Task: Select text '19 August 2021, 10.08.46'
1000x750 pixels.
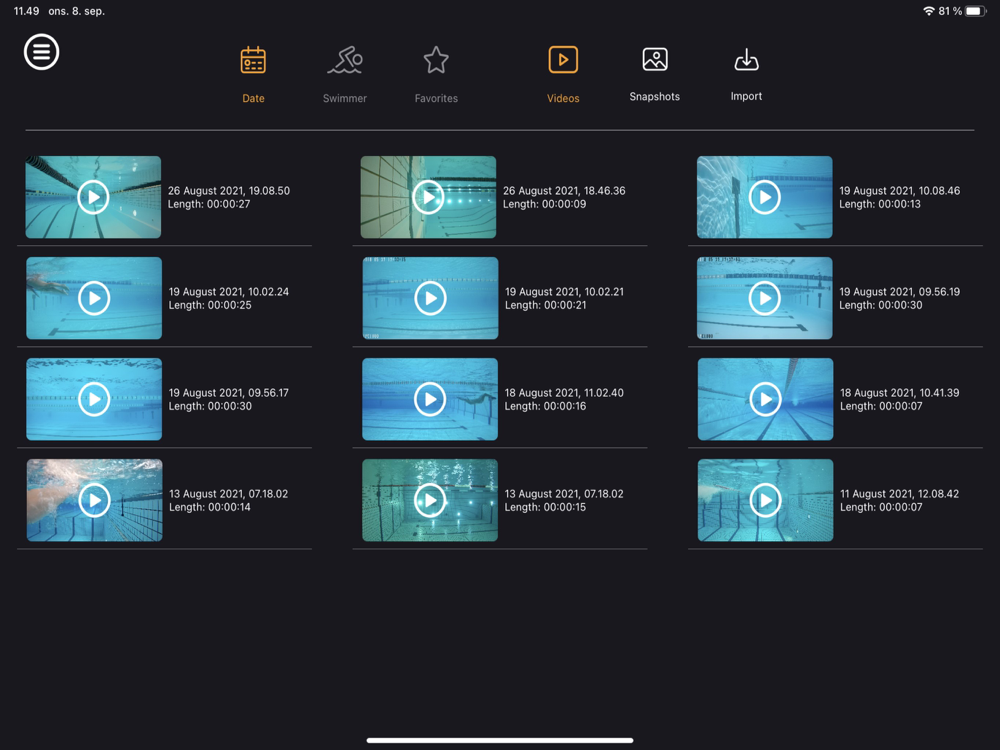Action: [x=900, y=191]
